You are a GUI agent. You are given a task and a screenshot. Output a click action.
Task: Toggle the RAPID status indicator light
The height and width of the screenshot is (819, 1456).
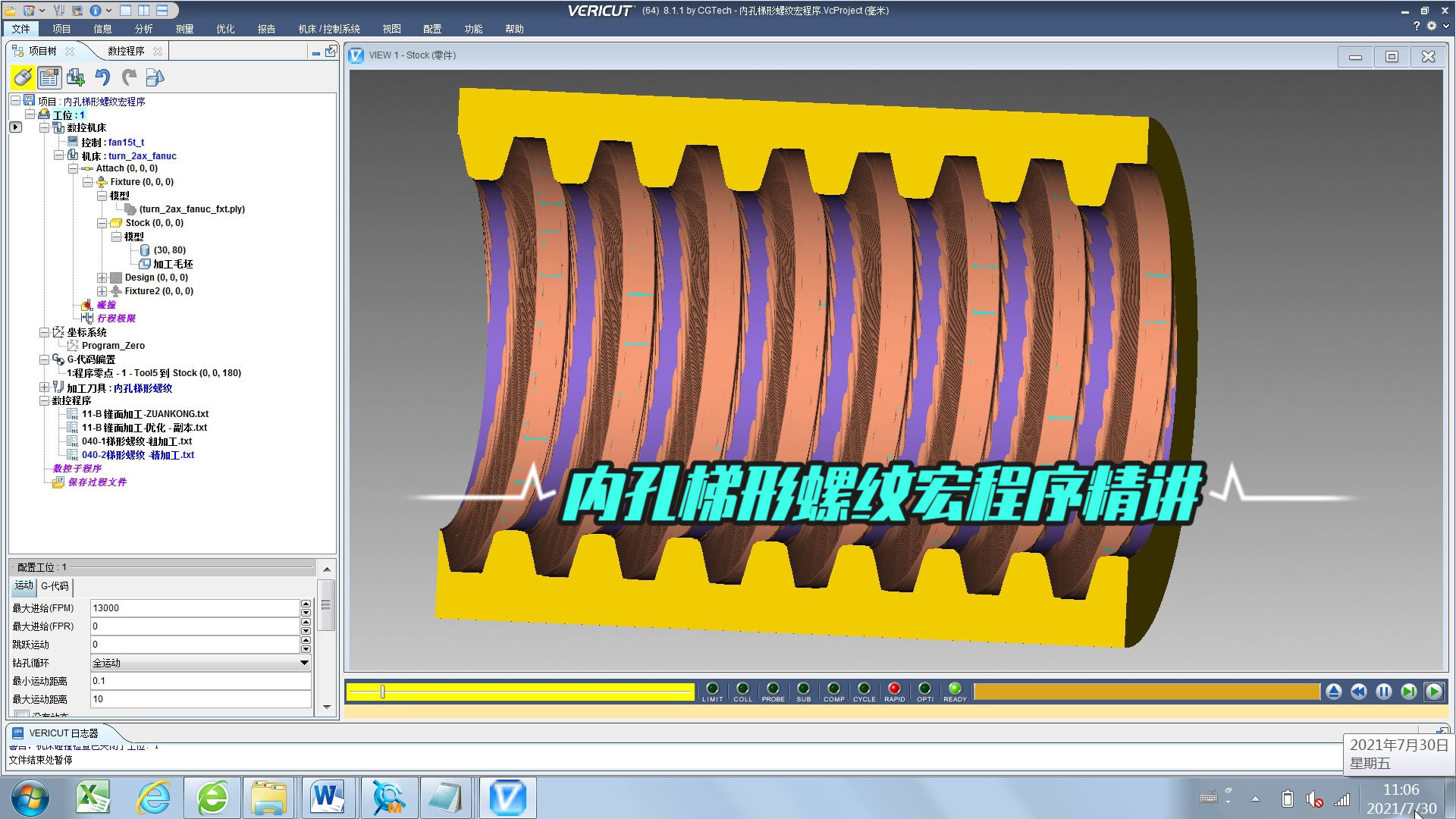(894, 689)
